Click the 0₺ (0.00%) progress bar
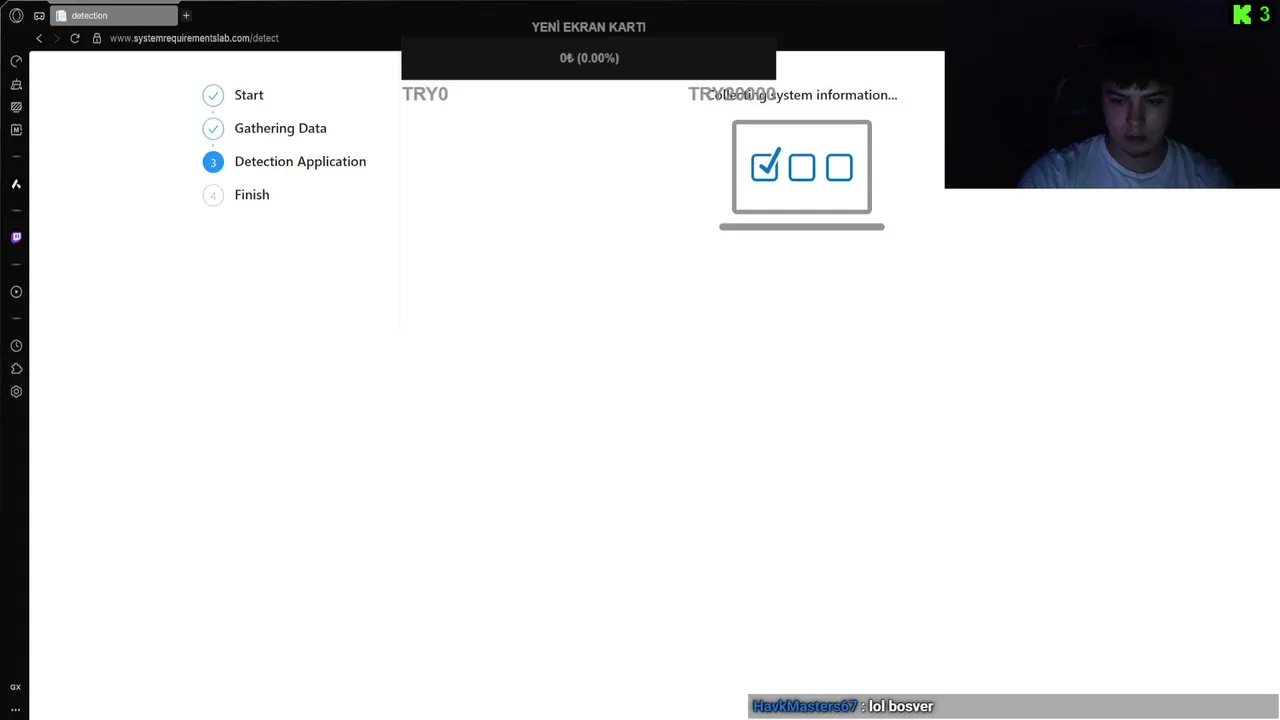The height and width of the screenshot is (720, 1280). click(x=588, y=58)
